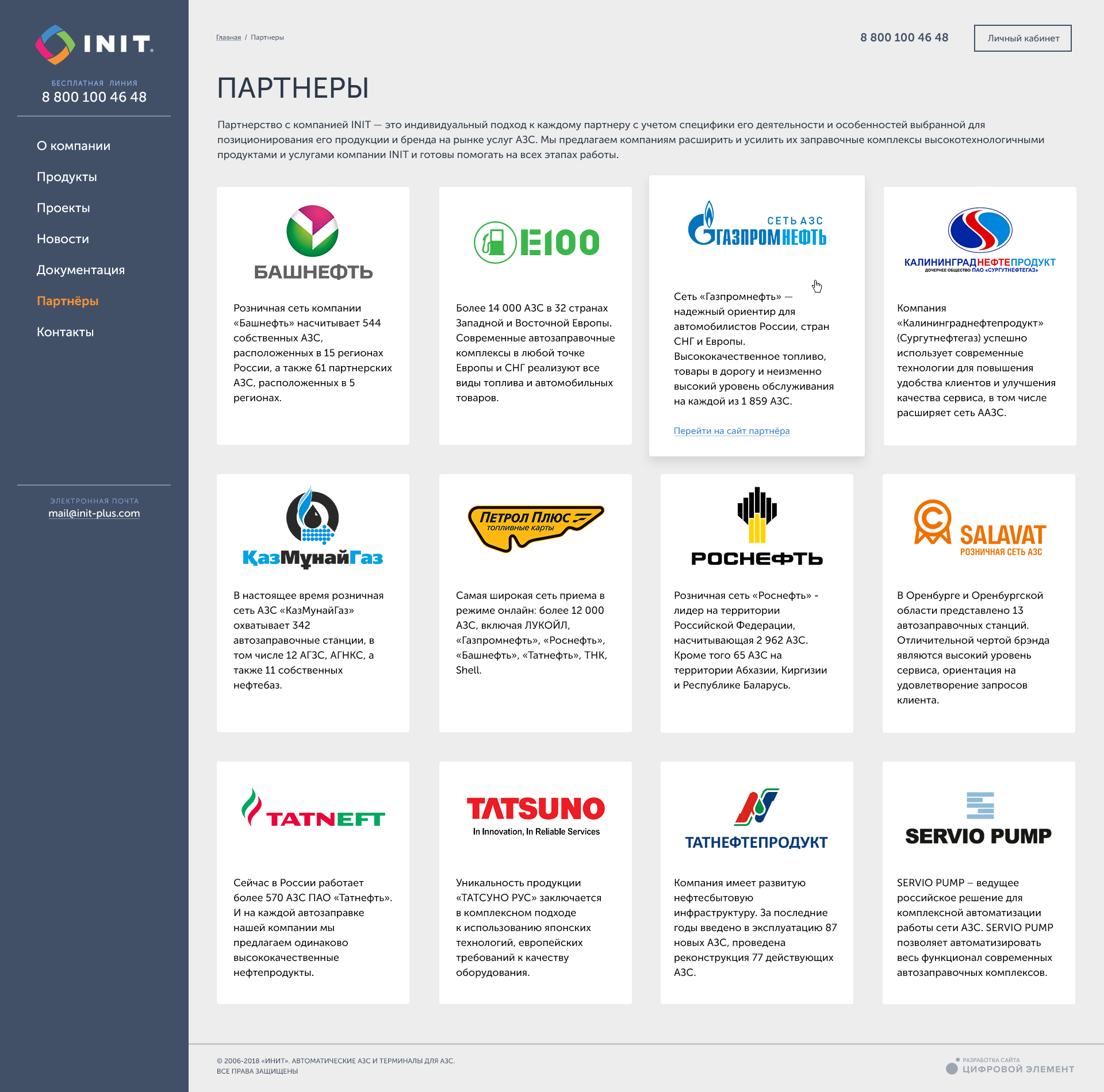Click the mail@init-plus.com email link
The height and width of the screenshot is (1092, 1104).
94,513
